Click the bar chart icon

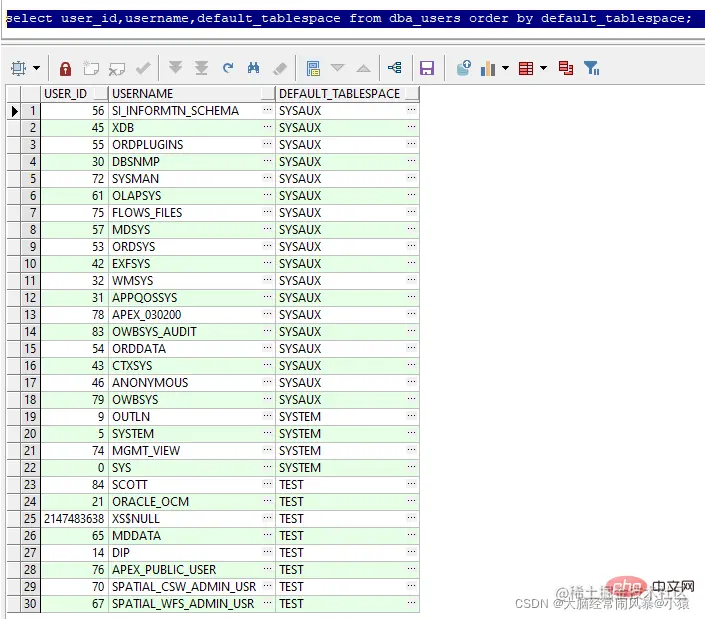pos(488,68)
